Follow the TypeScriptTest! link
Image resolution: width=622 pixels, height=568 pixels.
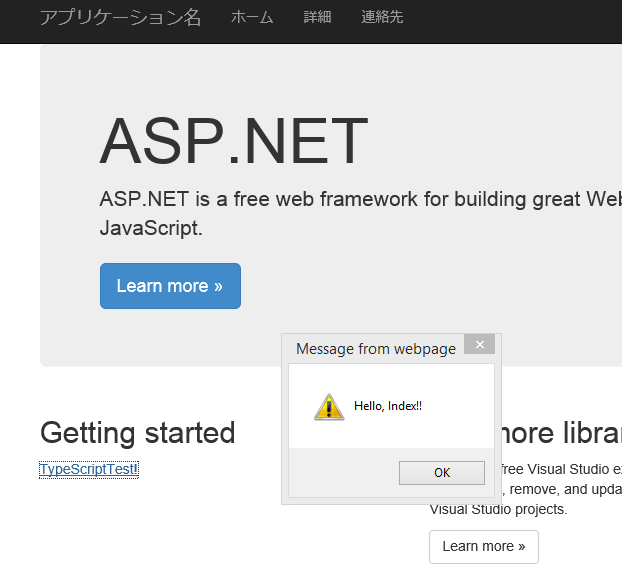pyautogui.click(x=89, y=469)
